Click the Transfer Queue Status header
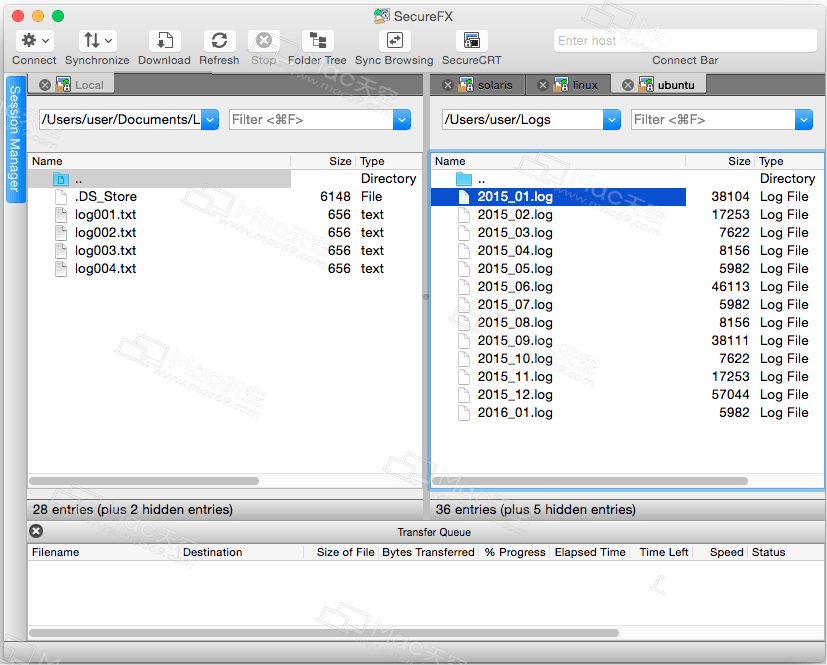 (786, 552)
